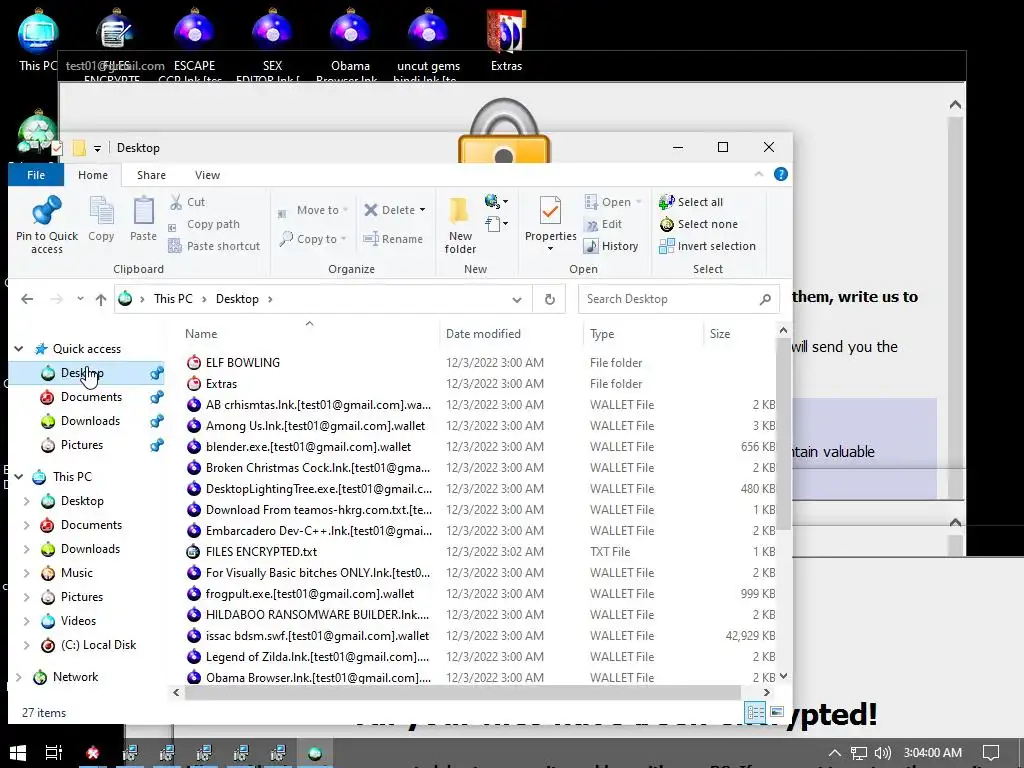Image resolution: width=1024 pixels, height=768 pixels.
Task: Open the Delete dropdown arrow
Action: [423, 210]
